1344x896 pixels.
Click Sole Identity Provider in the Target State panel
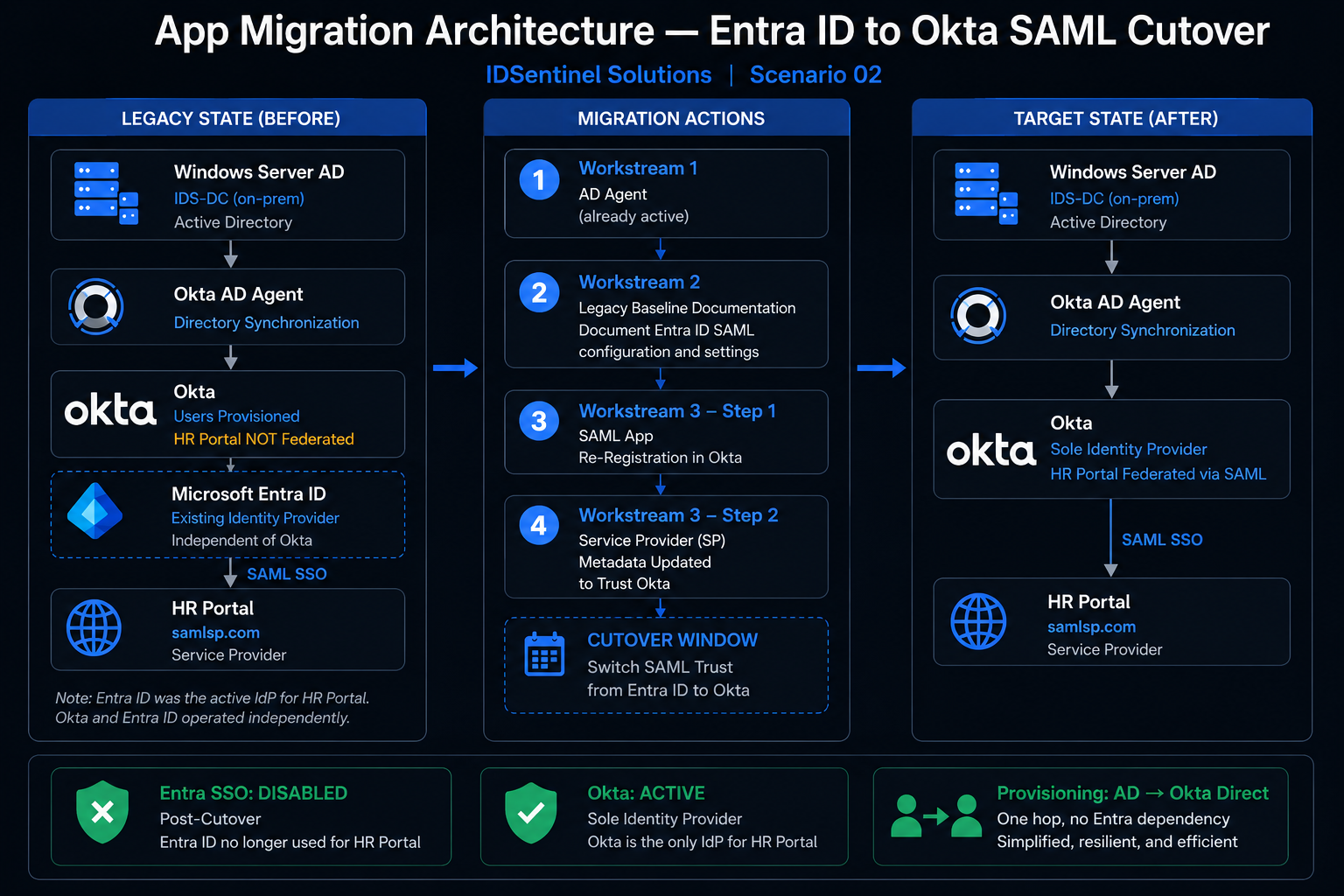(x=1129, y=449)
